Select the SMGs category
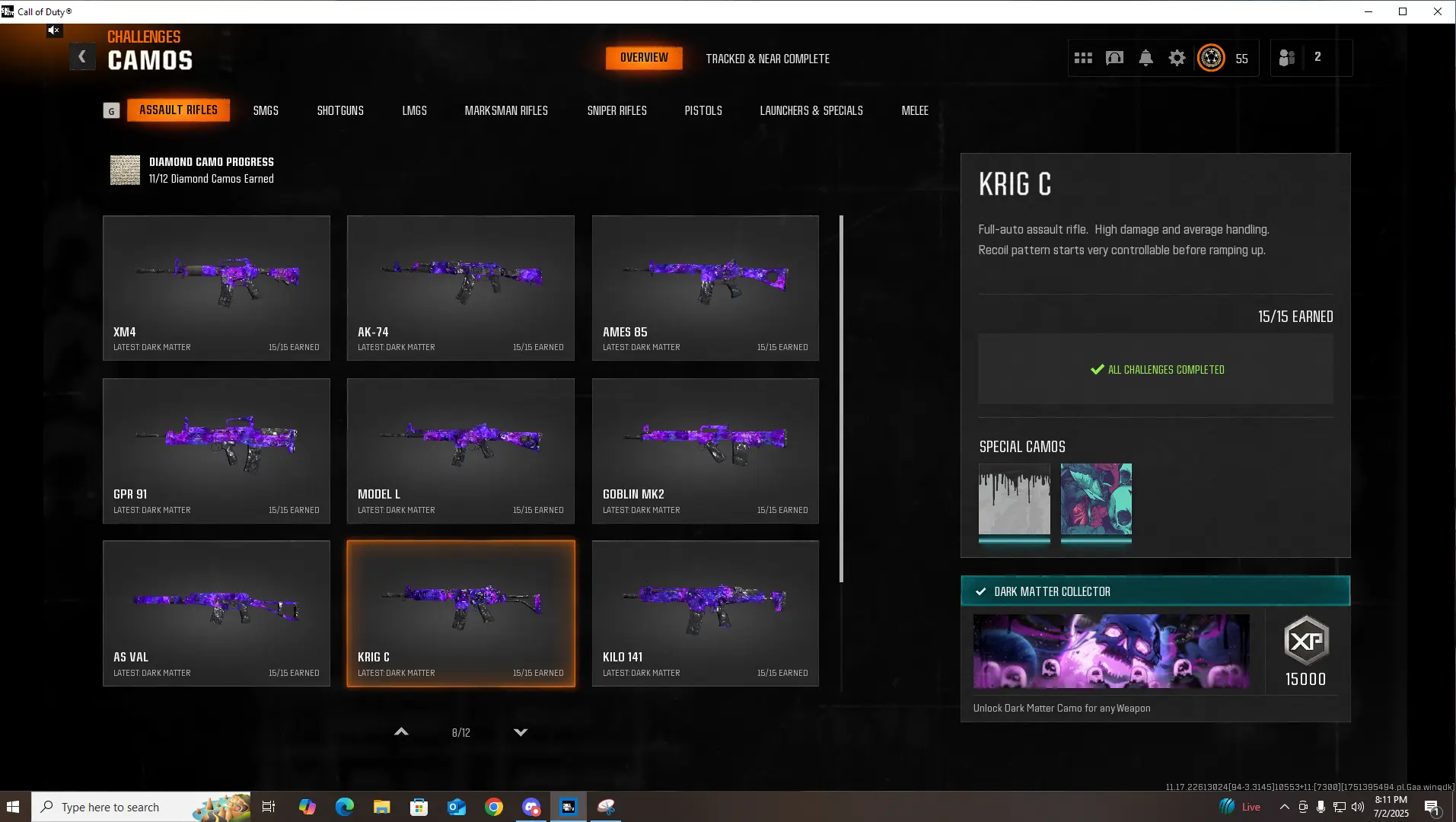The width and height of the screenshot is (1456, 822). 266,111
